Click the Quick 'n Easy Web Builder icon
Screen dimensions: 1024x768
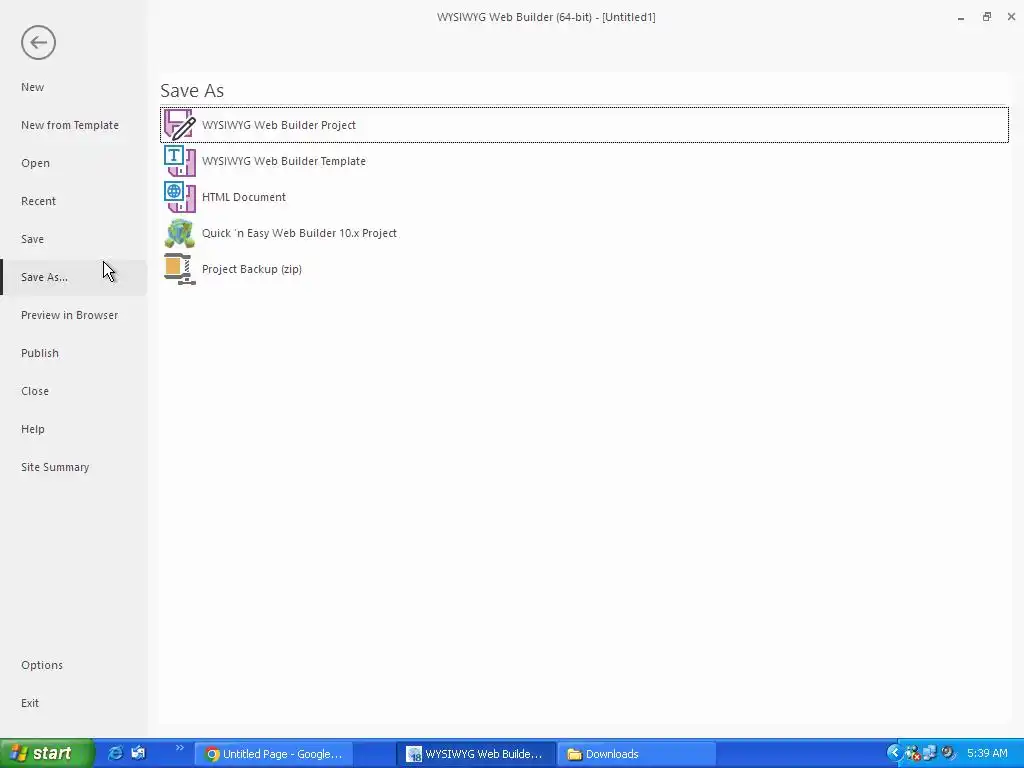click(180, 232)
